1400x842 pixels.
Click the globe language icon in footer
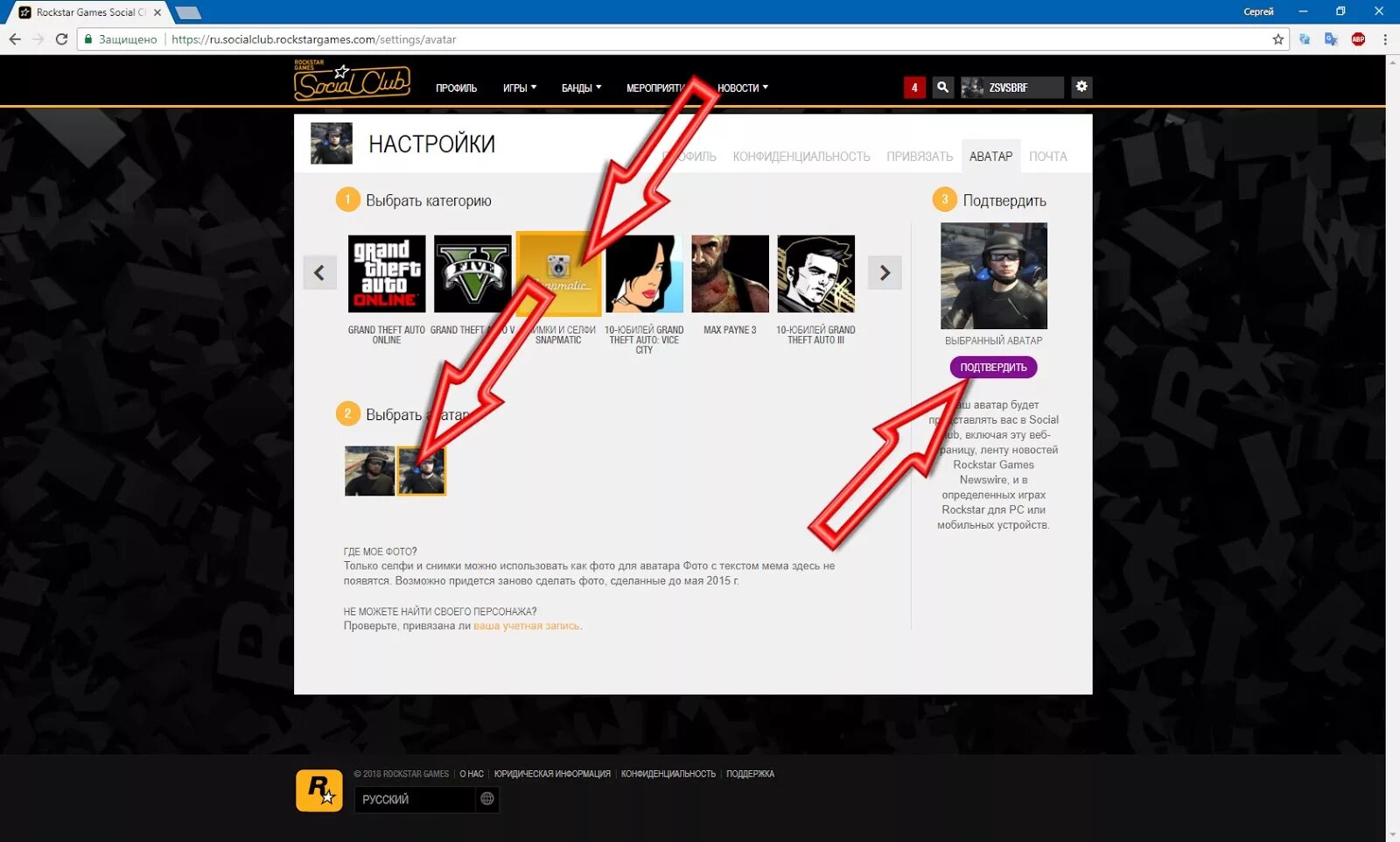click(487, 798)
